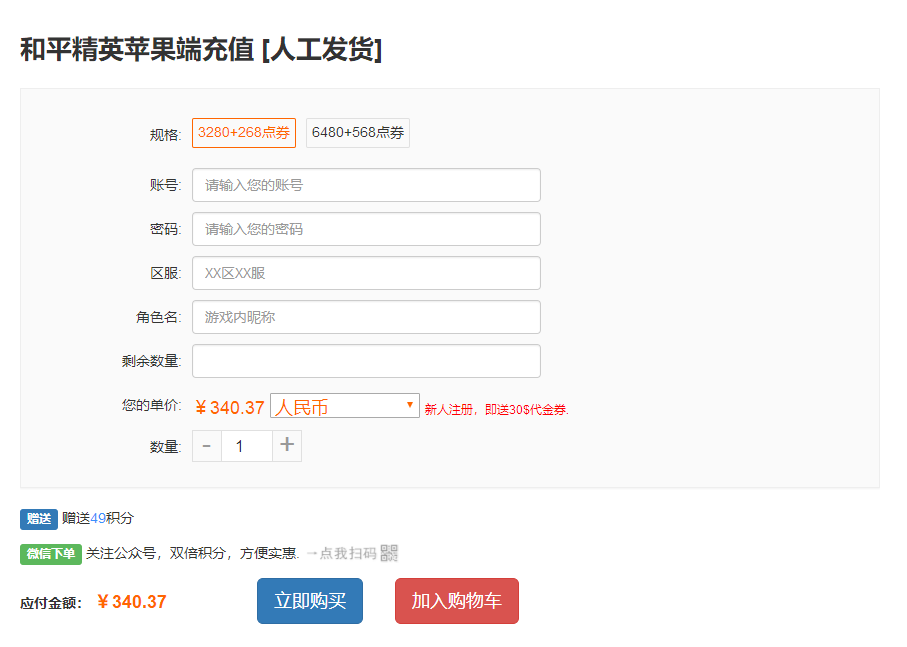Open the 人民币 currency dropdown
Screen dimensions: 907x647
pyautogui.click(x=345, y=406)
